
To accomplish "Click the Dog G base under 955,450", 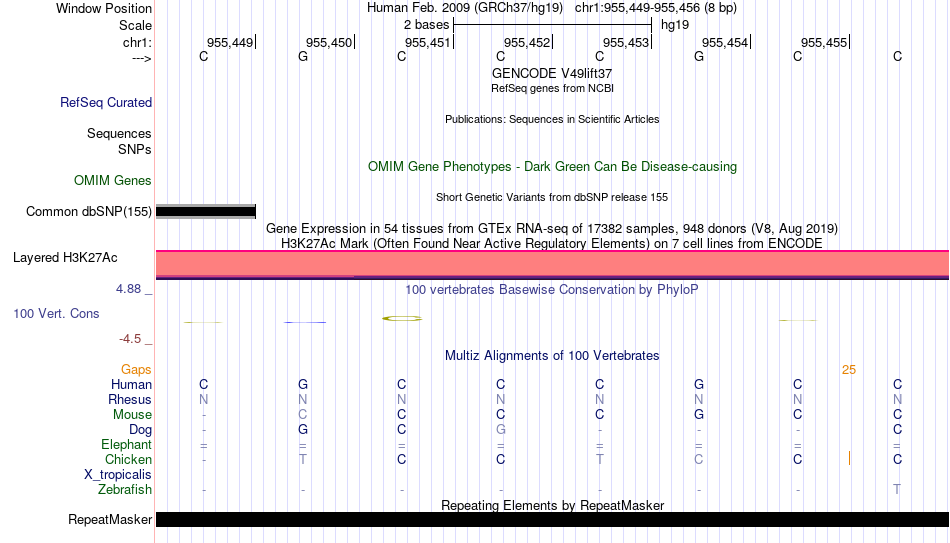I will pyautogui.click(x=303, y=429).
